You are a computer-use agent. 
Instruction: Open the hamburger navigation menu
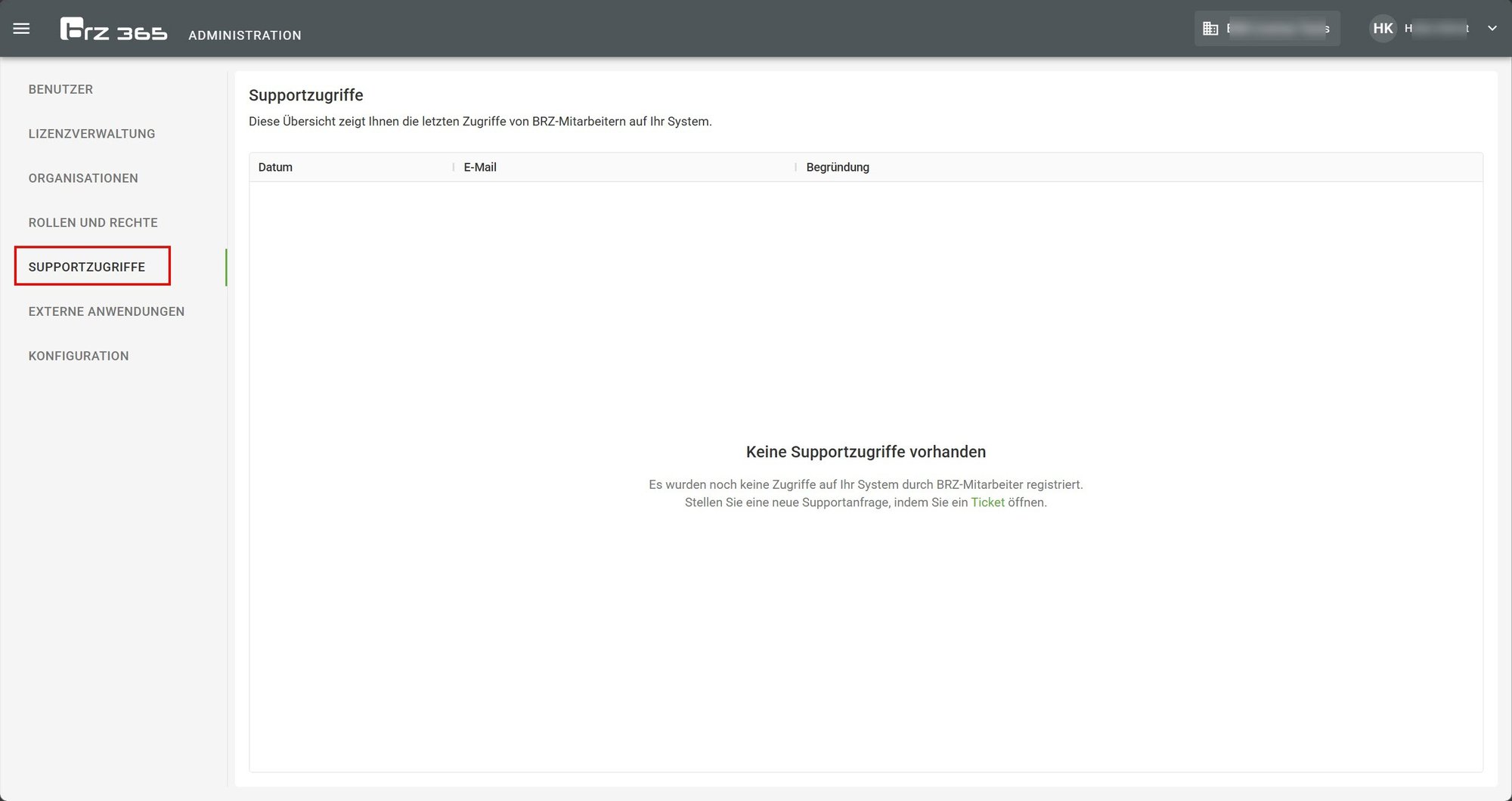click(x=21, y=29)
